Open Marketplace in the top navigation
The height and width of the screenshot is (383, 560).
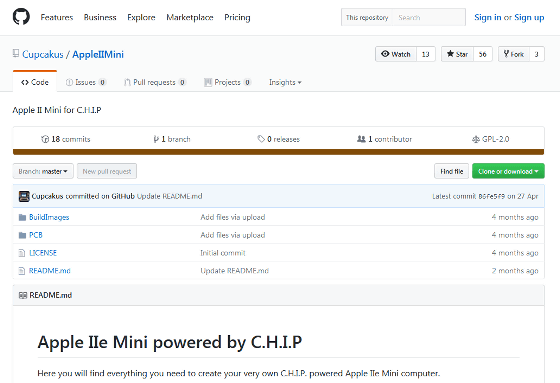pos(190,17)
